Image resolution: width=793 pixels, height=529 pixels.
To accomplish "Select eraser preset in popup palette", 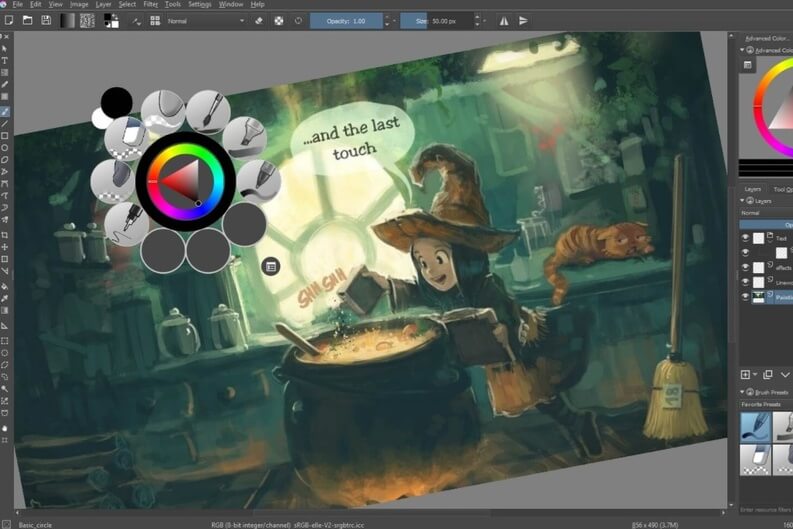I will tap(126, 138).
